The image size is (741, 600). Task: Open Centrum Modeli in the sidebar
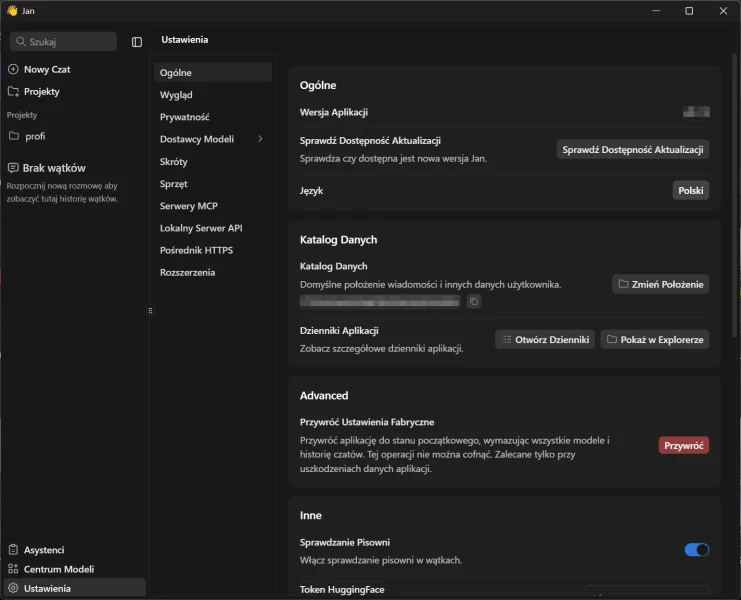[58, 569]
